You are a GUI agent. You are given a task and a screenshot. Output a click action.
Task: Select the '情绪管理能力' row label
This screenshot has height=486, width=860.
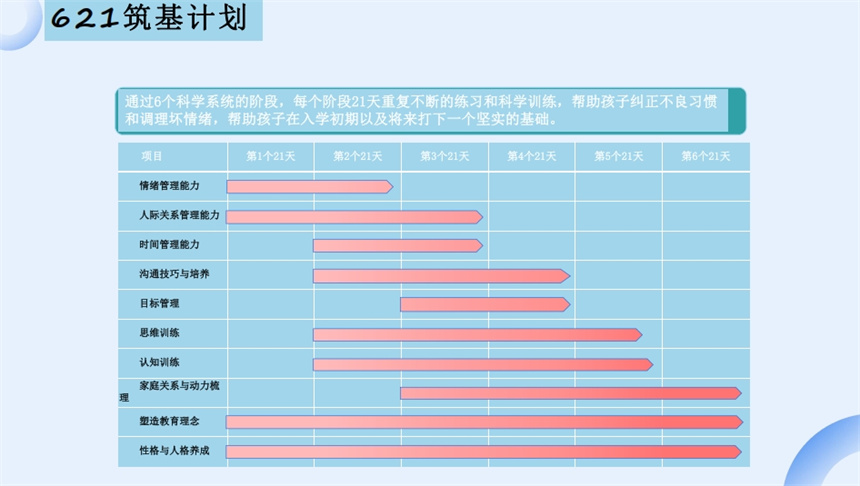click(x=169, y=186)
